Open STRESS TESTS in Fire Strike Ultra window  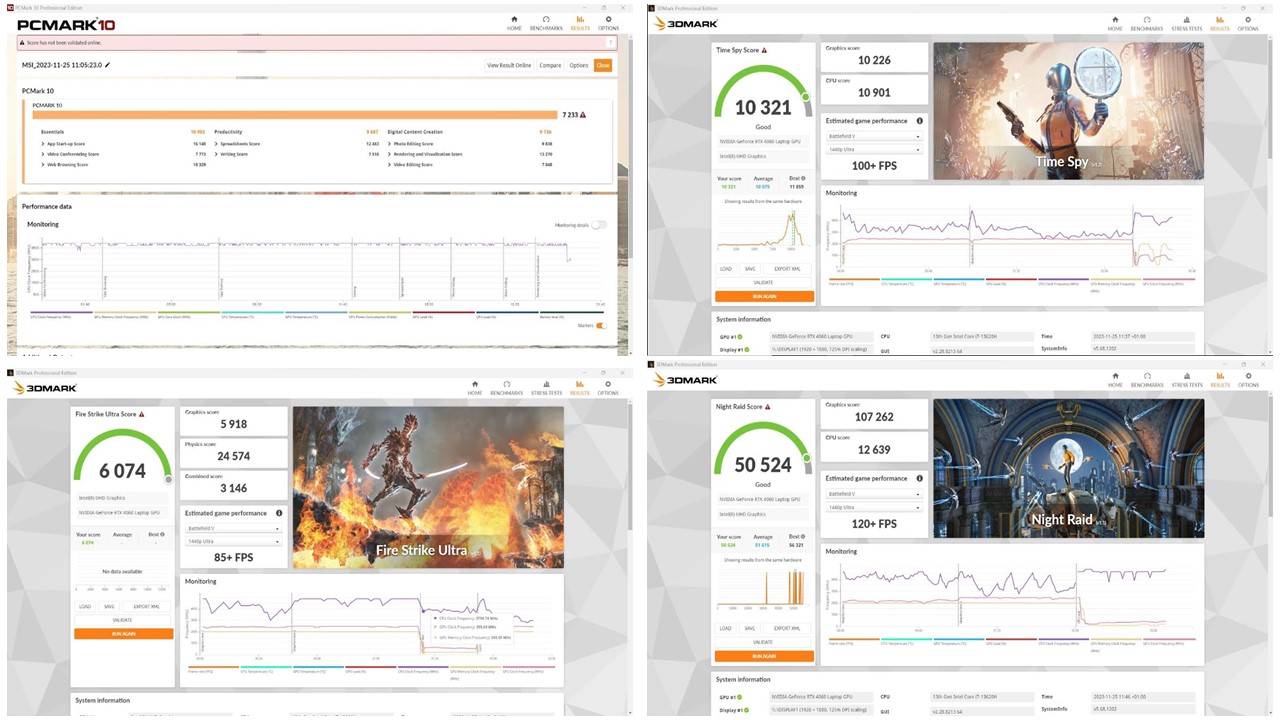pyautogui.click(x=547, y=388)
